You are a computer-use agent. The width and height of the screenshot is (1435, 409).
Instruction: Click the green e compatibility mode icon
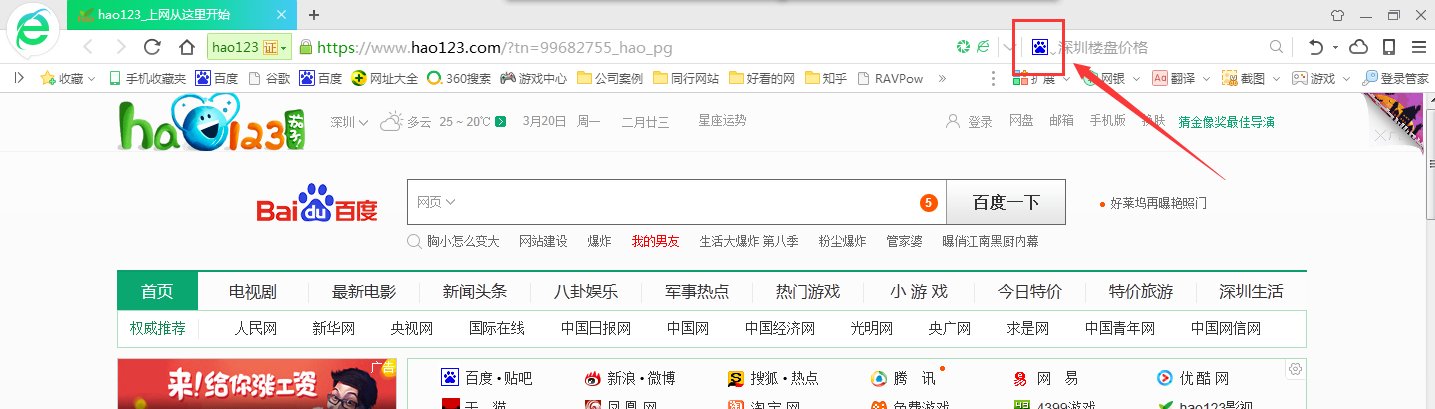click(x=983, y=47)
